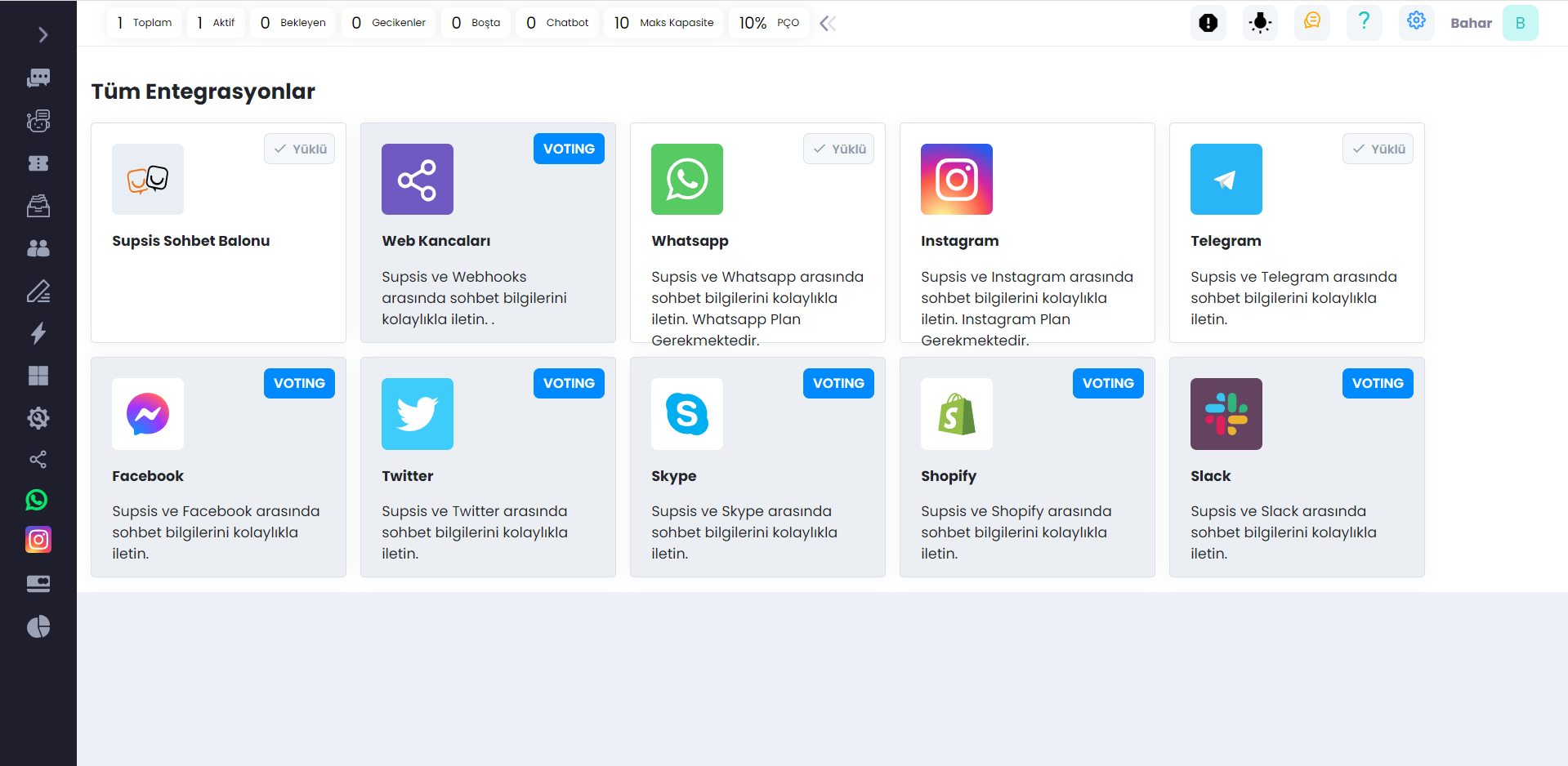This screenshot has width=1568, height=766.
Task: Open the Shopify bag card logo
Action: click(x=957, y=413)
